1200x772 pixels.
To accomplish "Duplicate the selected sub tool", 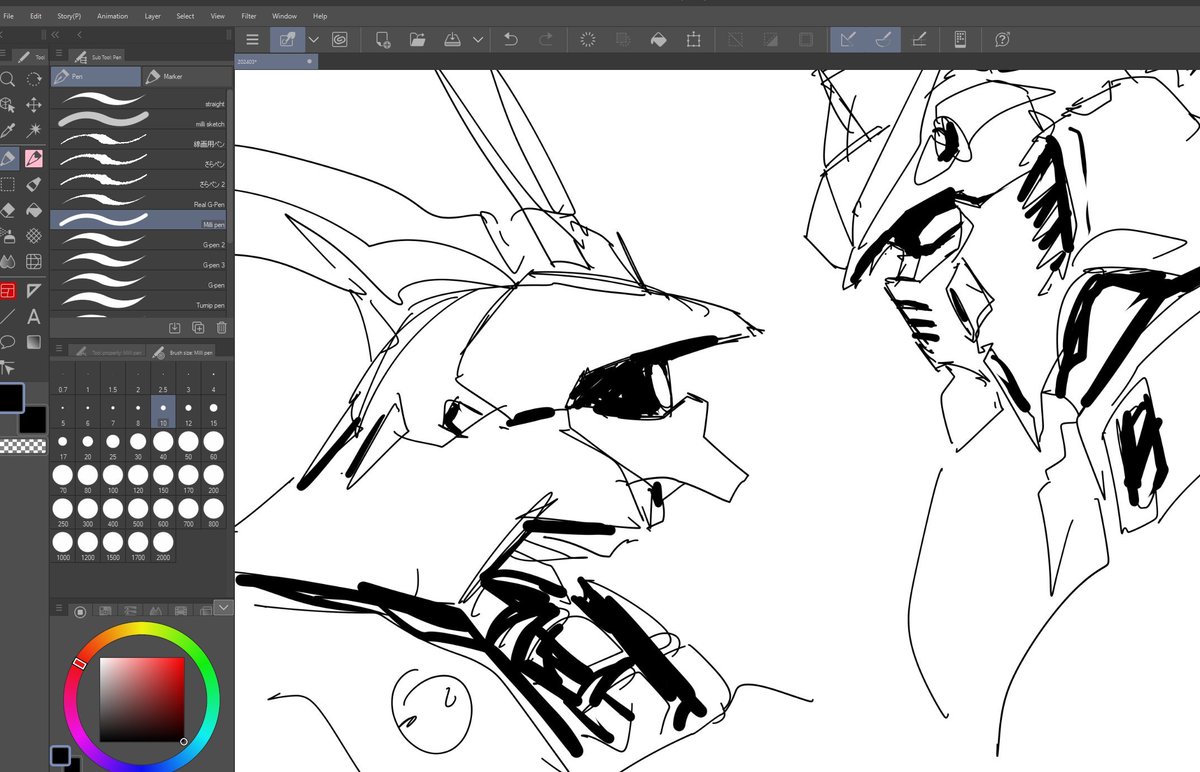I will [198, 327].
